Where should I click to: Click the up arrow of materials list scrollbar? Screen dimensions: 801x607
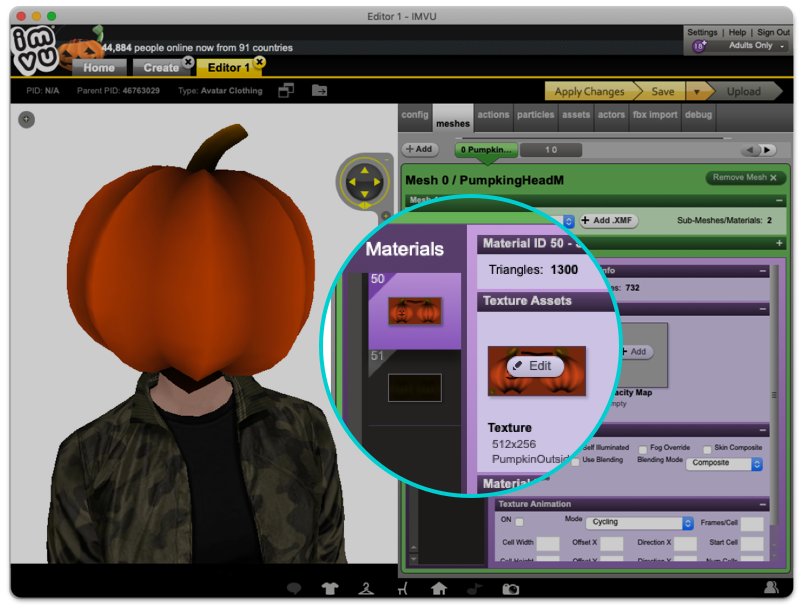point(414,548)
